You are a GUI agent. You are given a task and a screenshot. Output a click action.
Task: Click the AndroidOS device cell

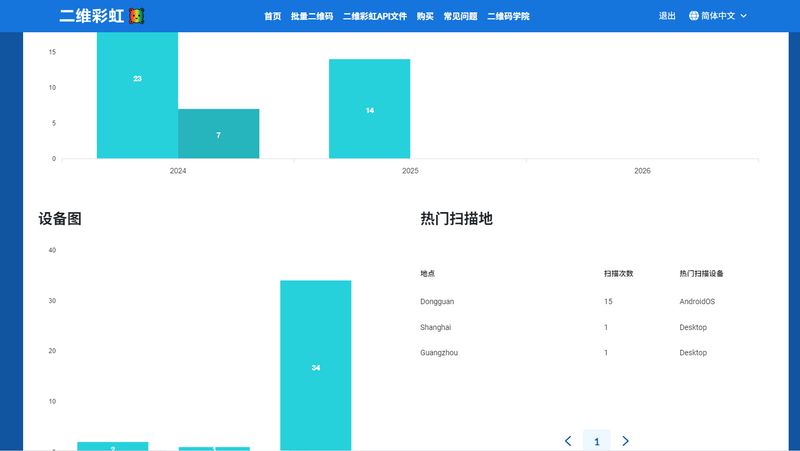(x=697, y=302)
